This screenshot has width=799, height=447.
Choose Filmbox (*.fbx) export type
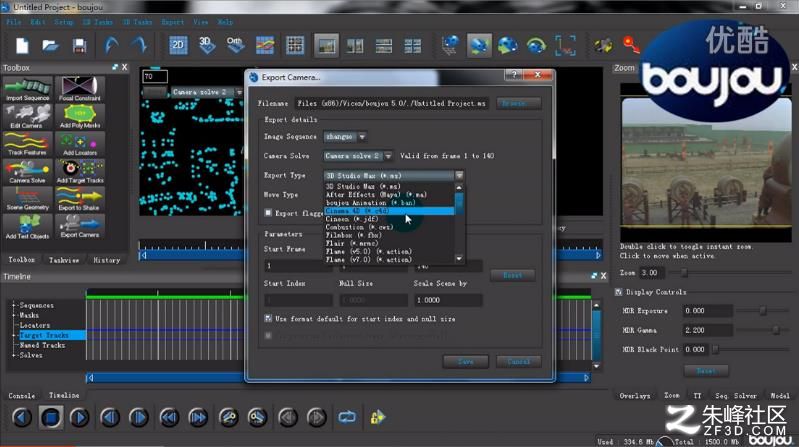pos(389,235)
